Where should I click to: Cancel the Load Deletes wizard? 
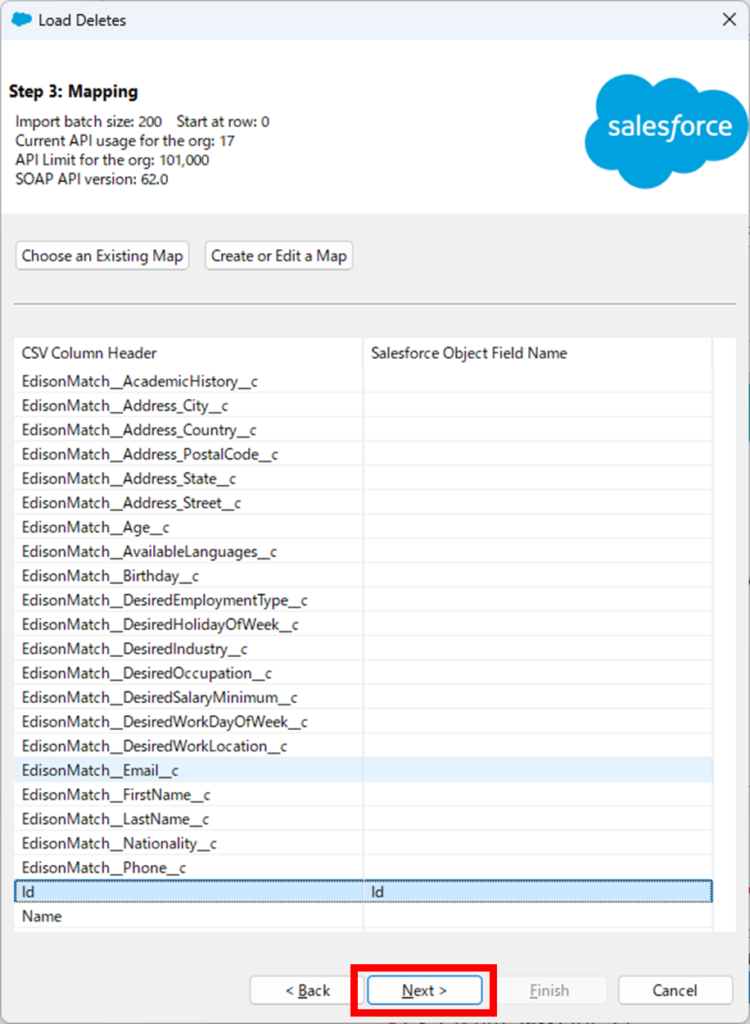tap(674, 990)
